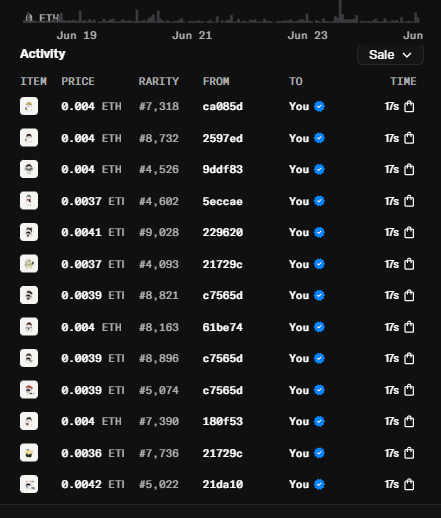
Task: Click verified badge in the 229620 row
Action: point(319,232)
